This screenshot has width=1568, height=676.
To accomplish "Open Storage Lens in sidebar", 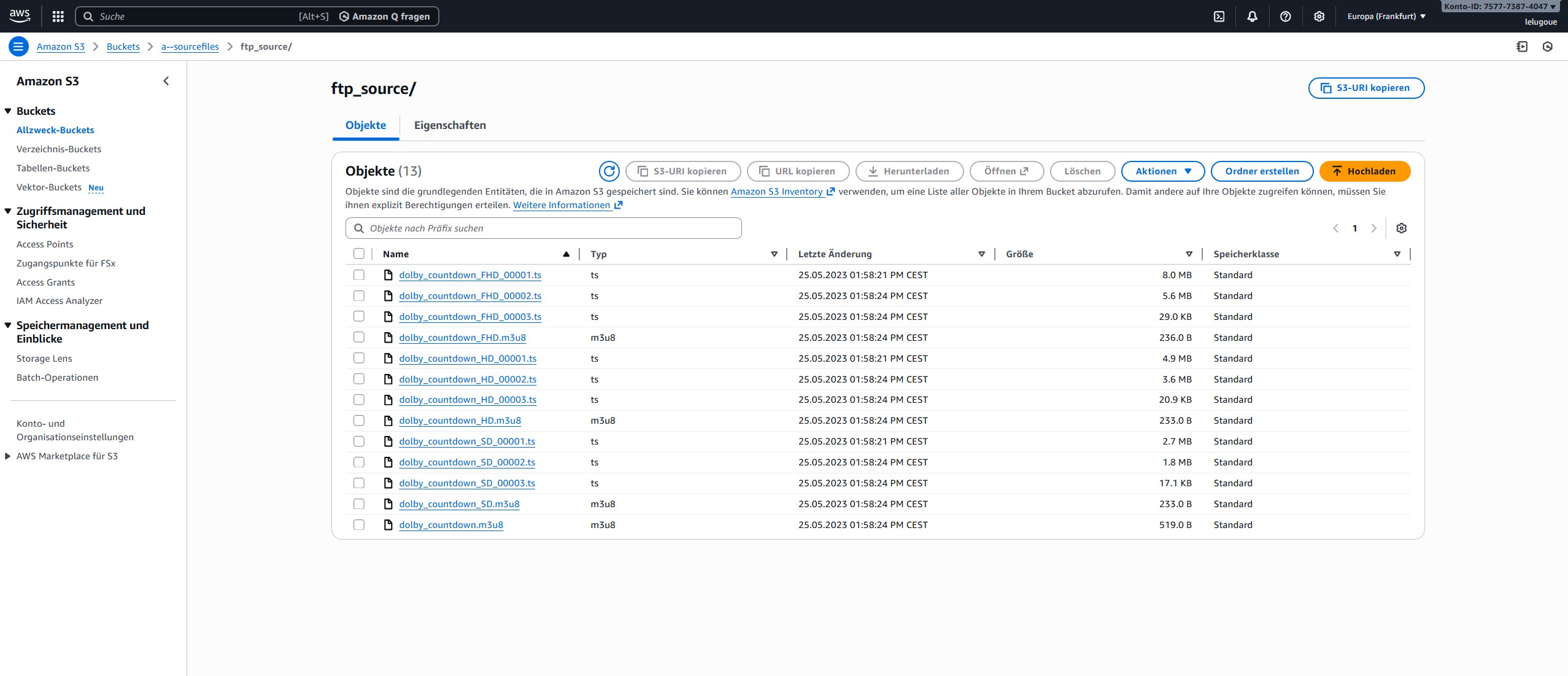I will pos(44,359).
